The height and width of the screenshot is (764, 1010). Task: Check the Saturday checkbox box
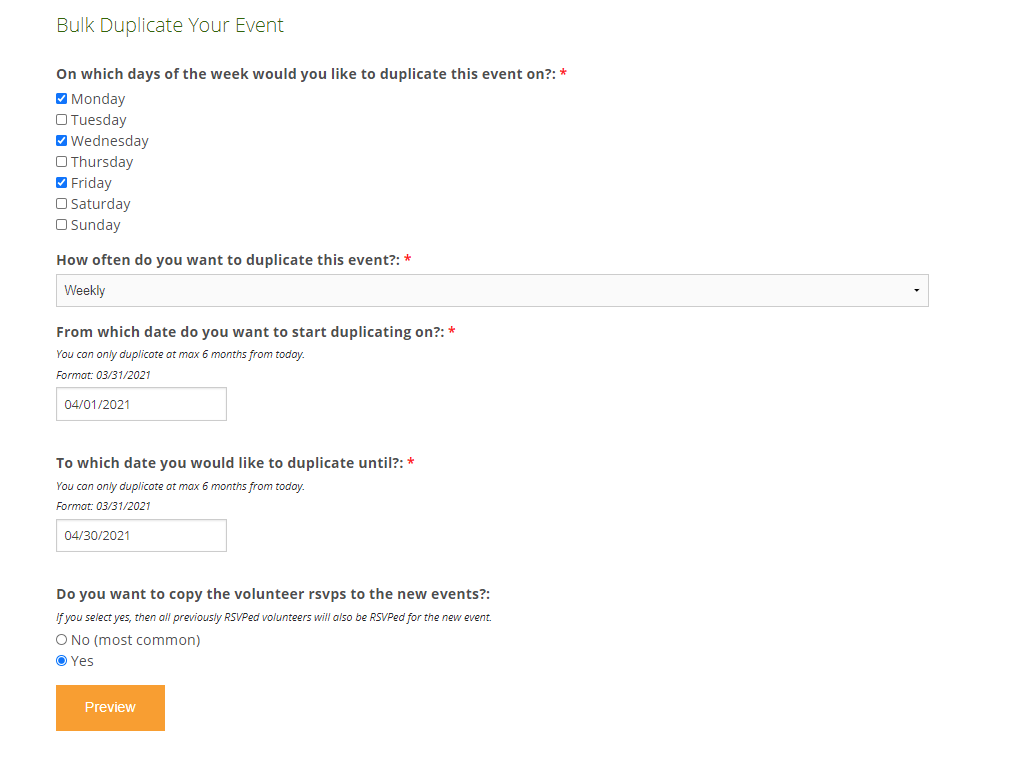(x=62, y=204)
